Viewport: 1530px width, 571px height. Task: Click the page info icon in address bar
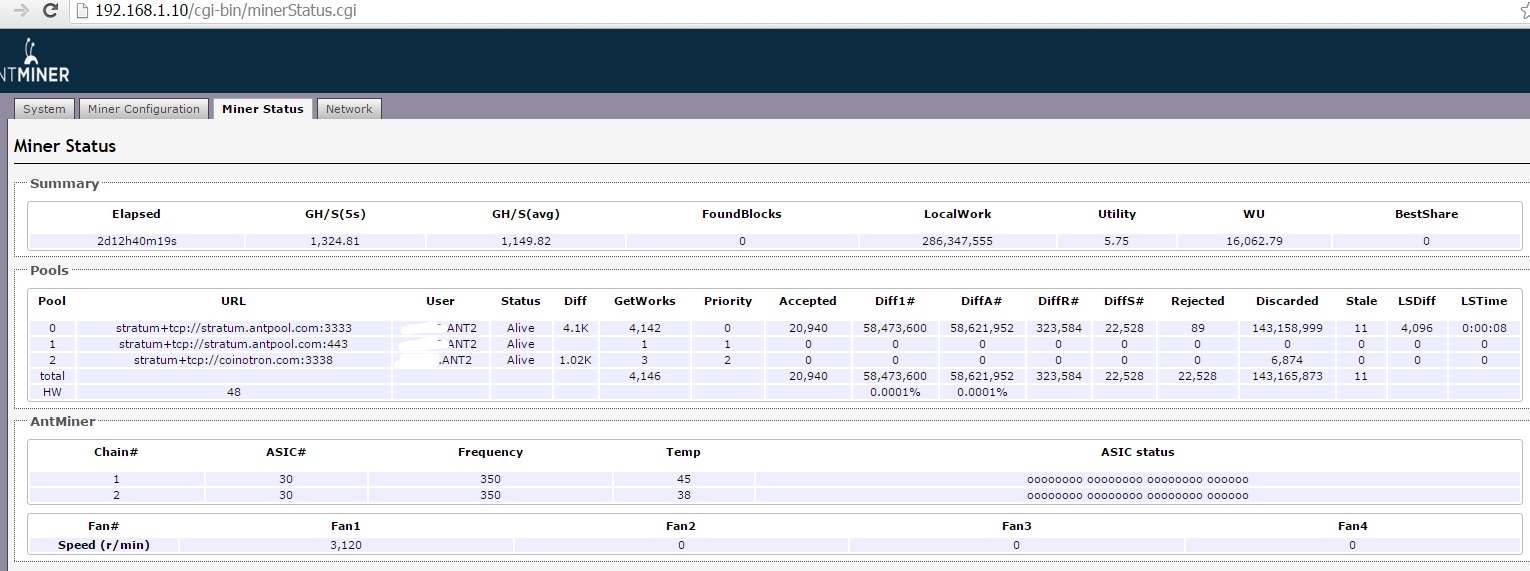click(83, 12)
